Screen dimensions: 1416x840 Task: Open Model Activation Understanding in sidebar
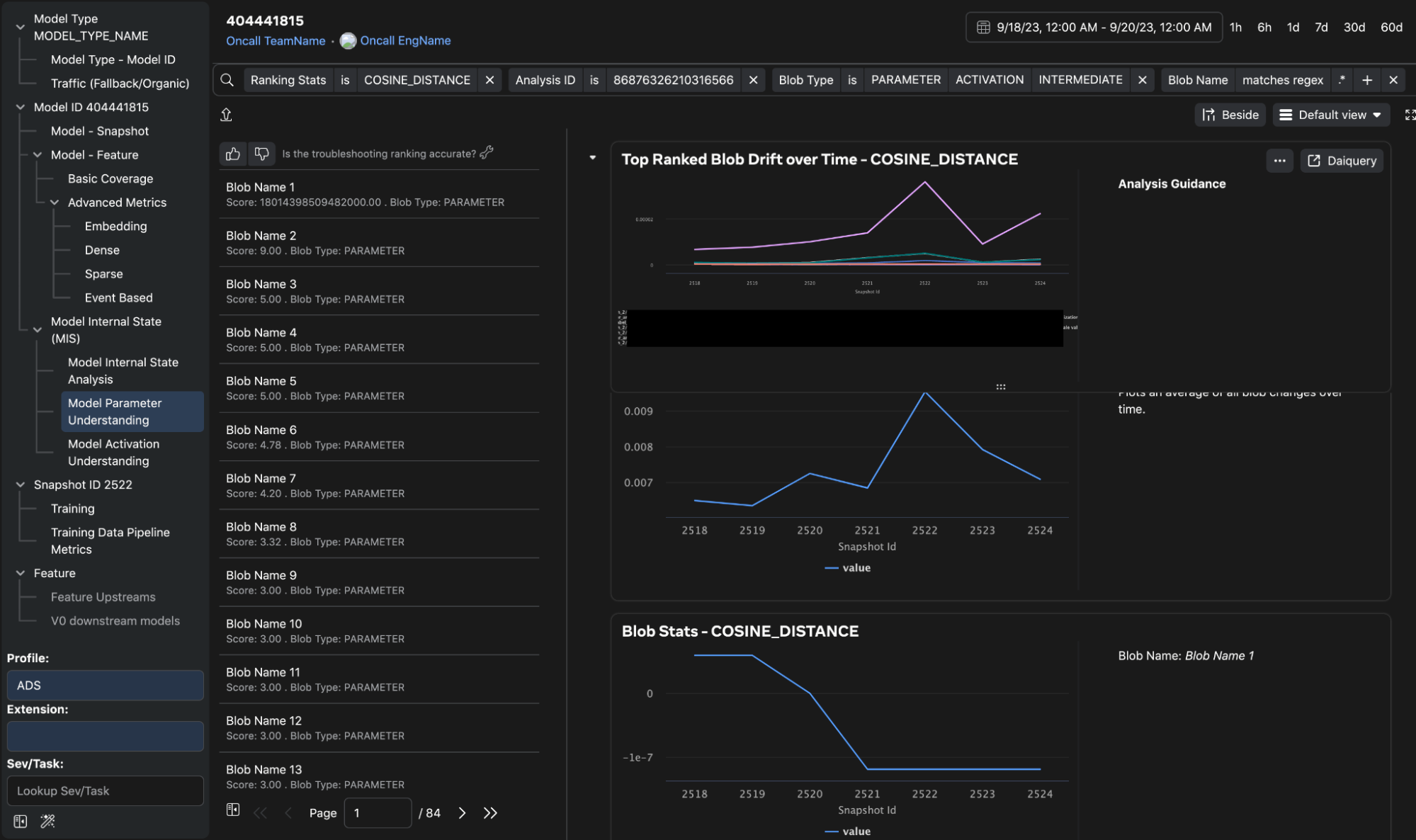[113, 453]
